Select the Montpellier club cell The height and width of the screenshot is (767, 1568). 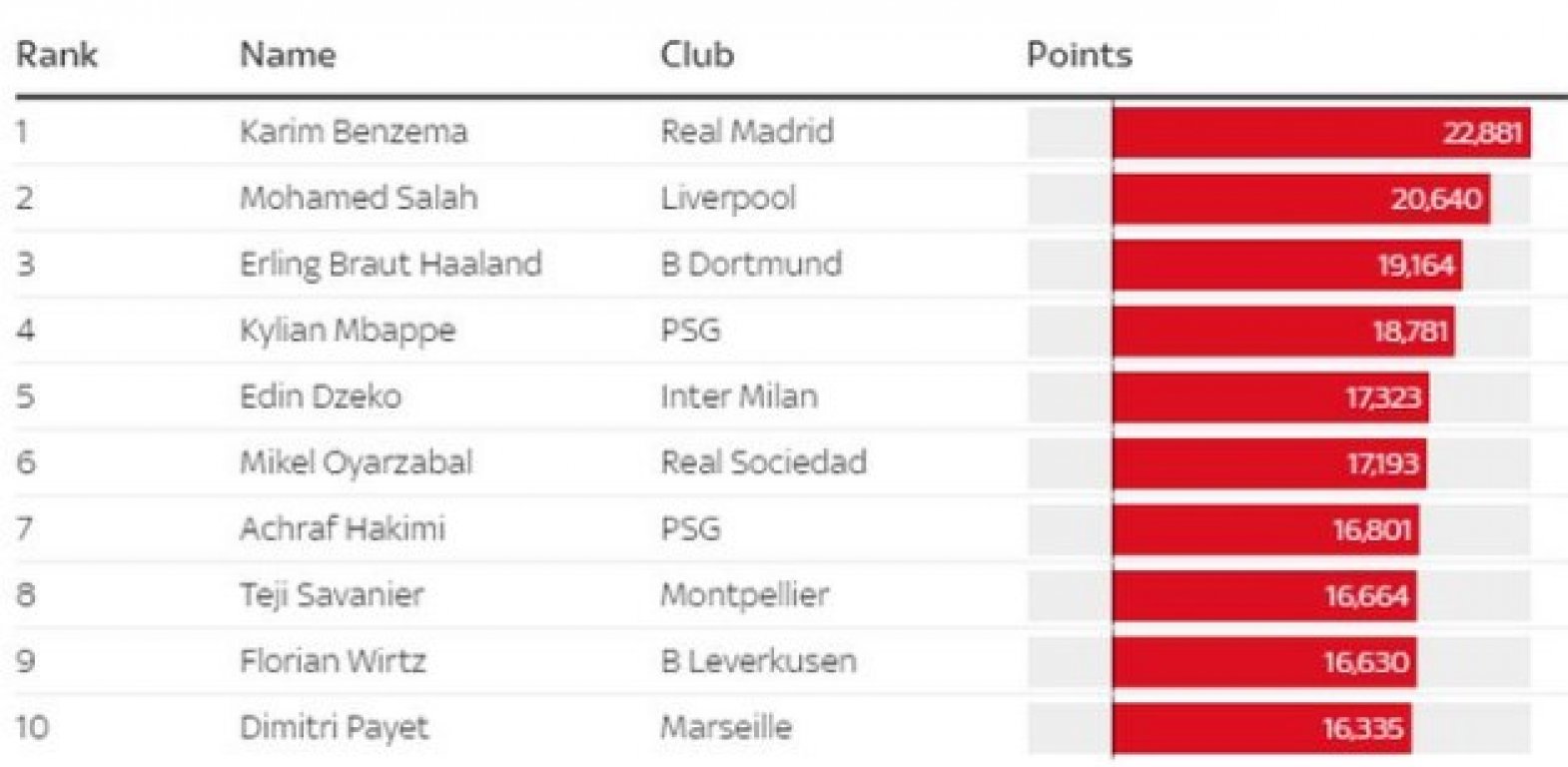[745, 594]
